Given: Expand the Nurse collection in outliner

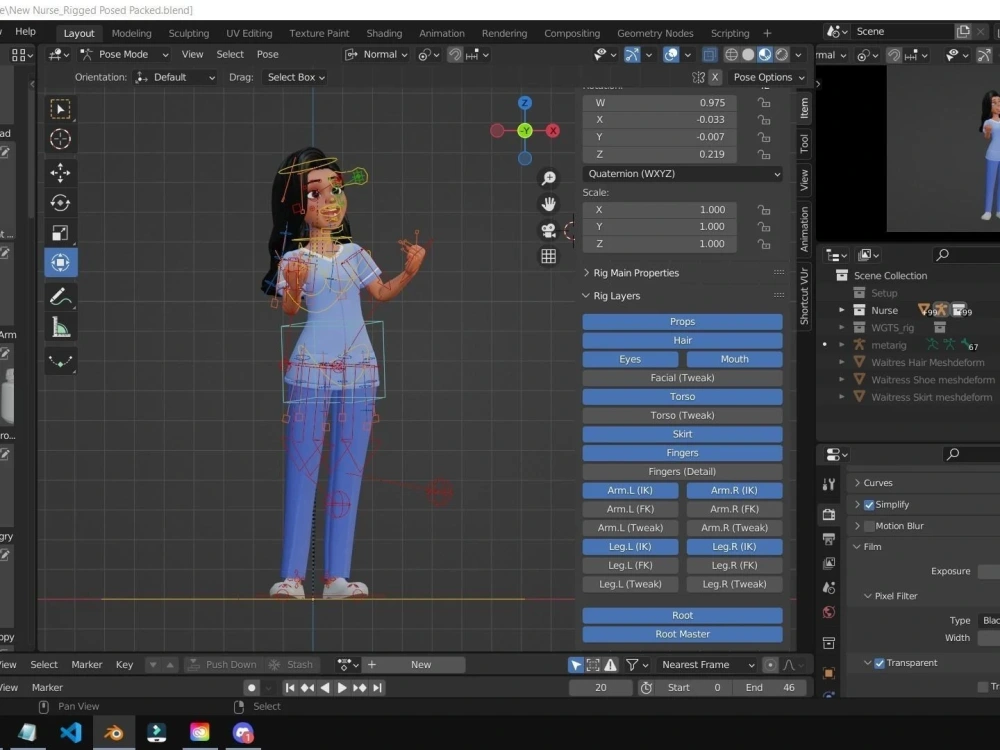Looking at the screenshot, I should [x=842, y=311].
